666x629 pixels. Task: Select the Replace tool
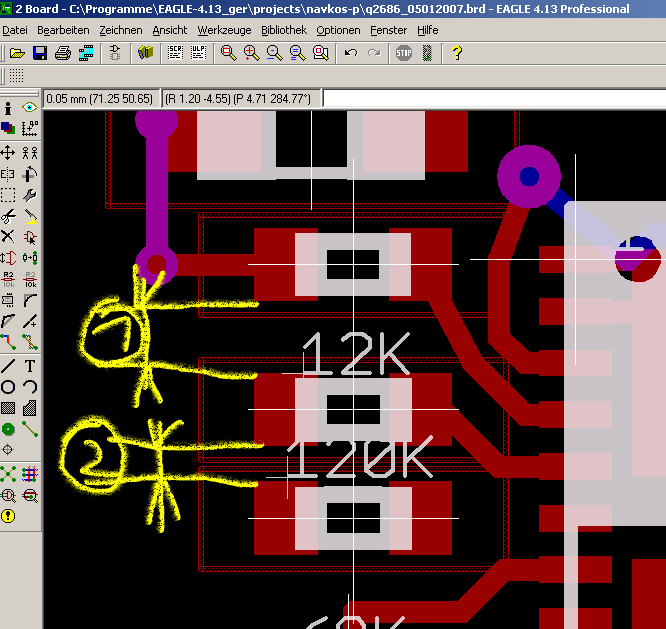[x=29, y=258]
